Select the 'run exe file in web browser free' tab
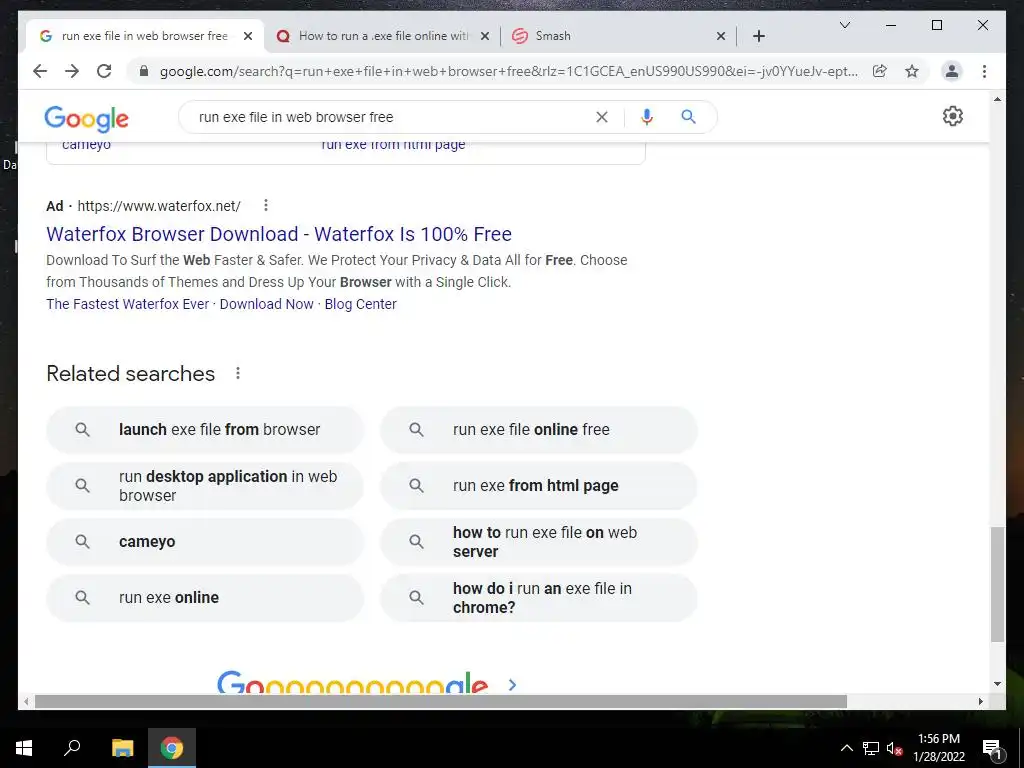Image resolution: width=1024 pixels, height=768 pixels. coord(144,36)
